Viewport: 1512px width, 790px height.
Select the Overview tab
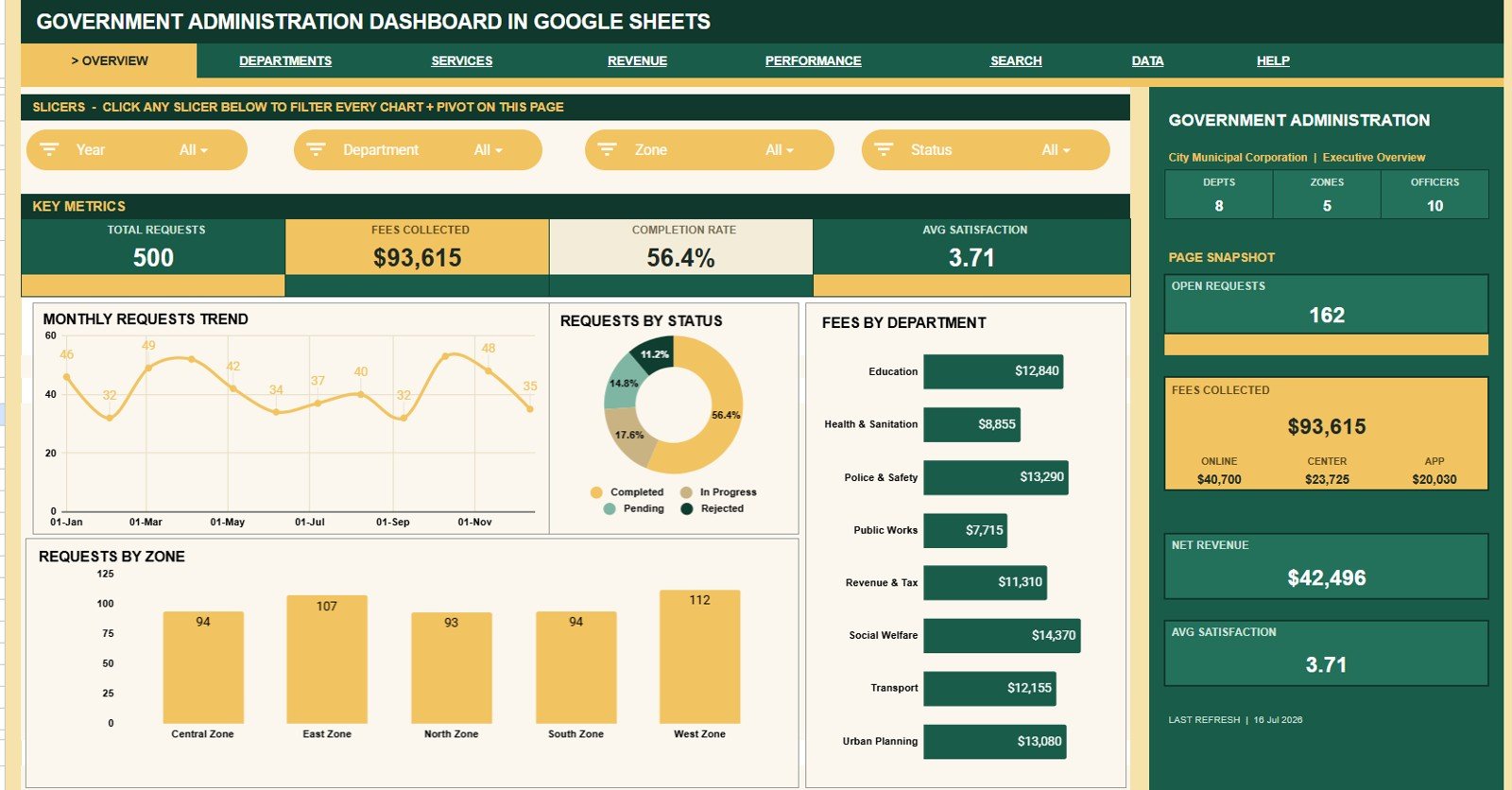pyautogui.click(x=110, y=60)
